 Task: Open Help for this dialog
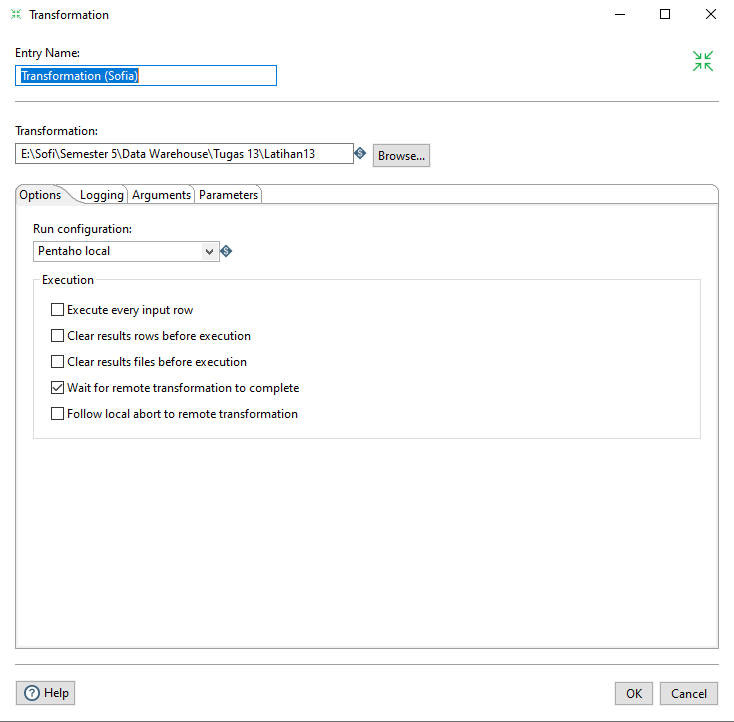pyautogui.click(x=45, y=693)
